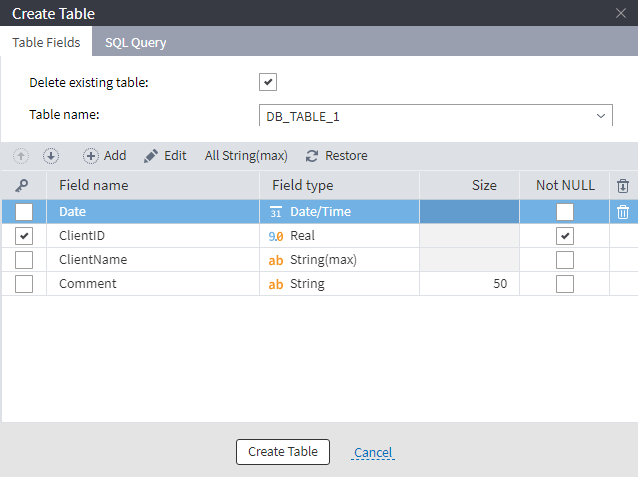Switch to the SQL Query tab
Screen dimensions: 638x477
(135, 42)
